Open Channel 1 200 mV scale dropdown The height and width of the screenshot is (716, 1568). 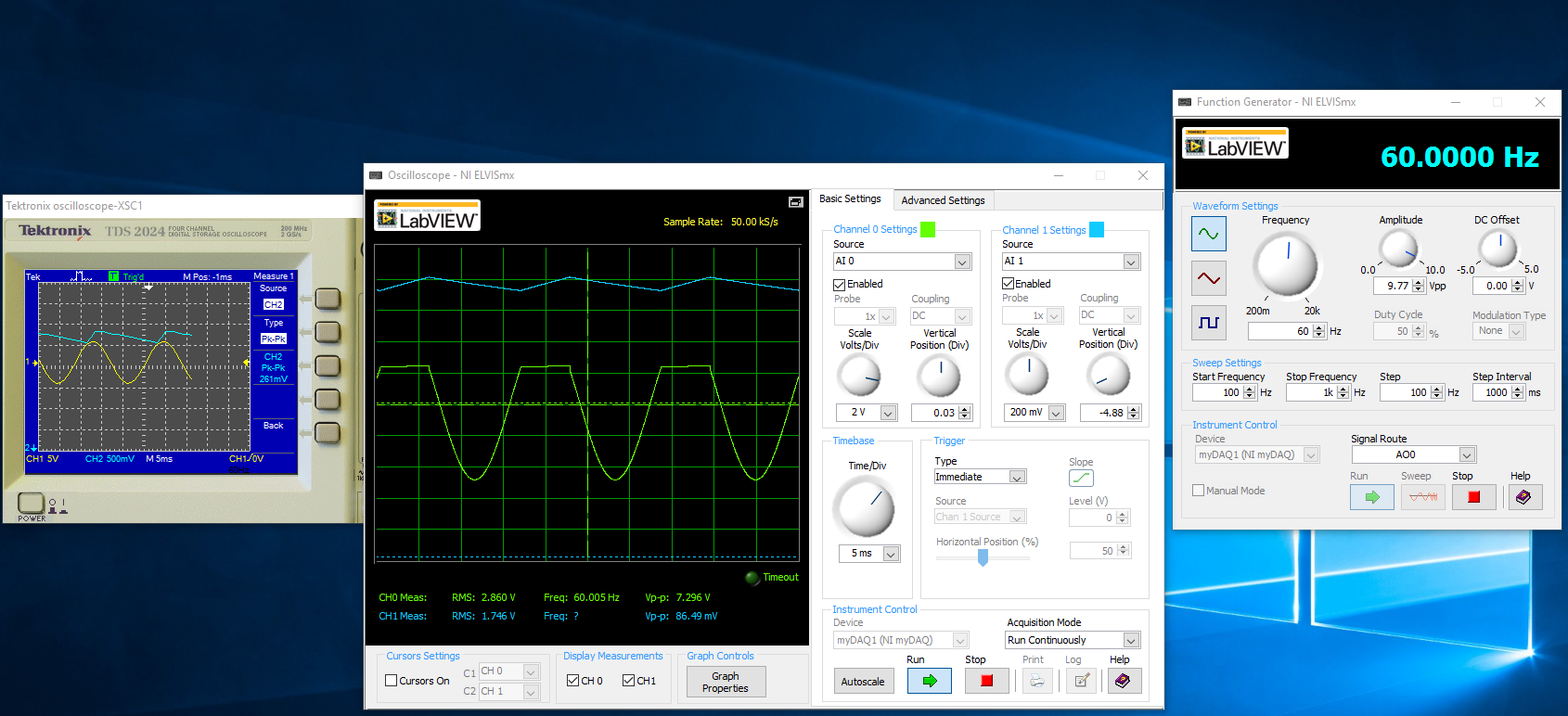1056,413
